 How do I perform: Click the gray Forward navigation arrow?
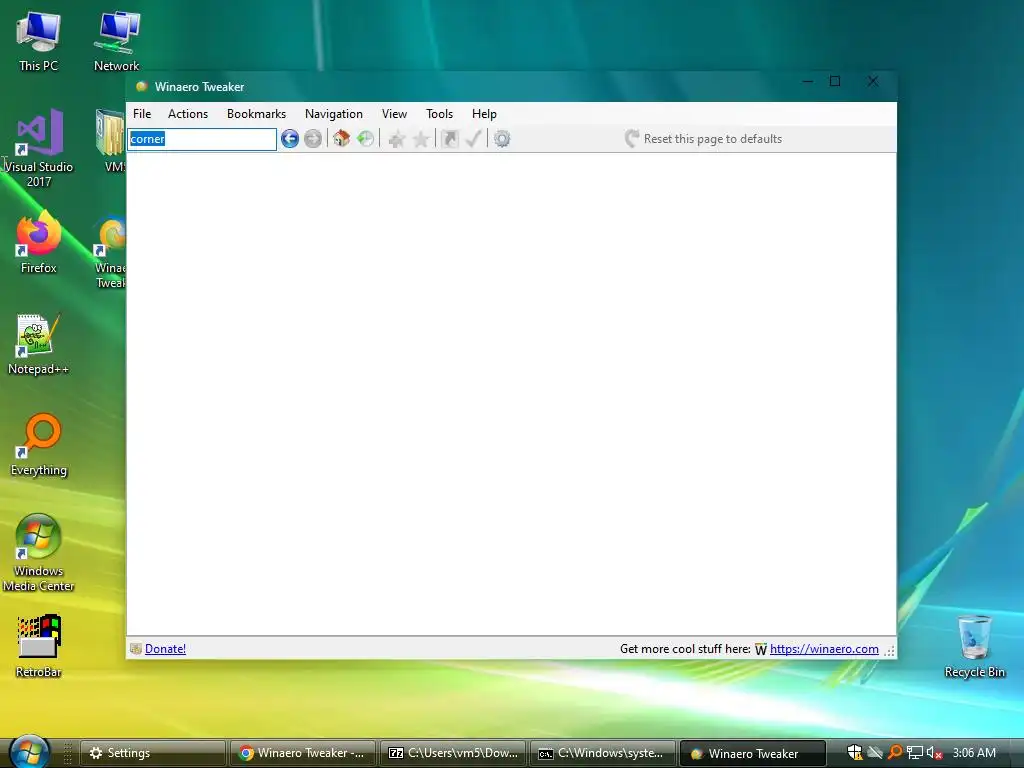[313, 138]
